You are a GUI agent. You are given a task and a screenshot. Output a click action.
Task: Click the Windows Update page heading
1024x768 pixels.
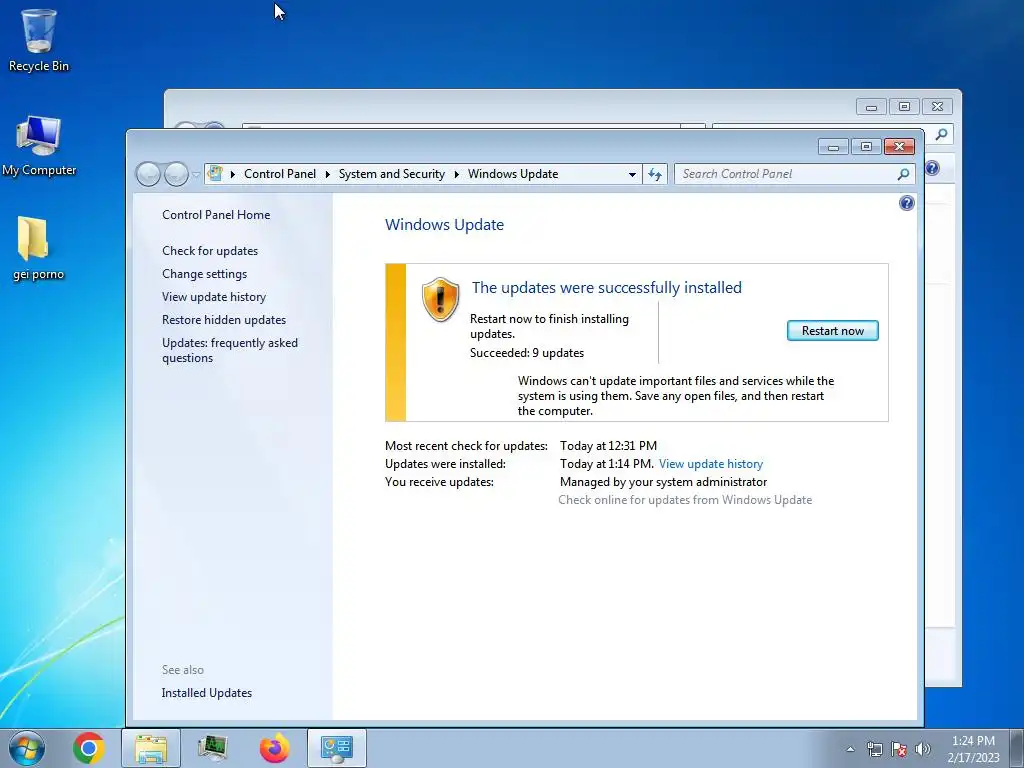[444, 225]
